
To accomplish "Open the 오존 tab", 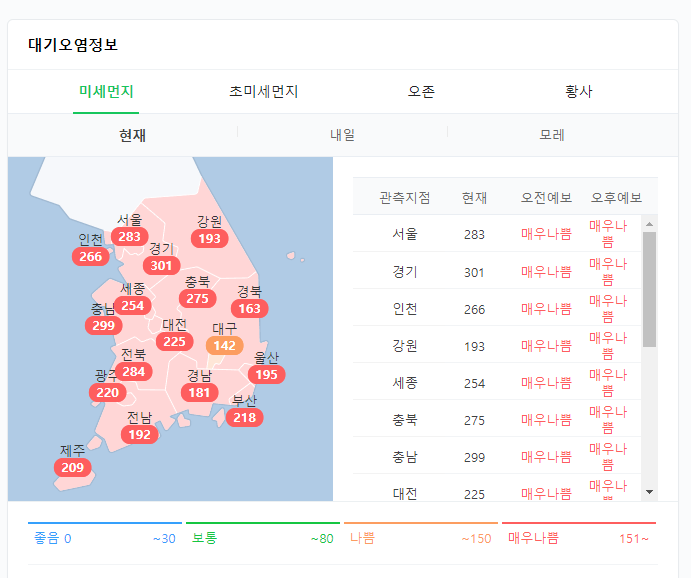I will click(x=421, y=92).
